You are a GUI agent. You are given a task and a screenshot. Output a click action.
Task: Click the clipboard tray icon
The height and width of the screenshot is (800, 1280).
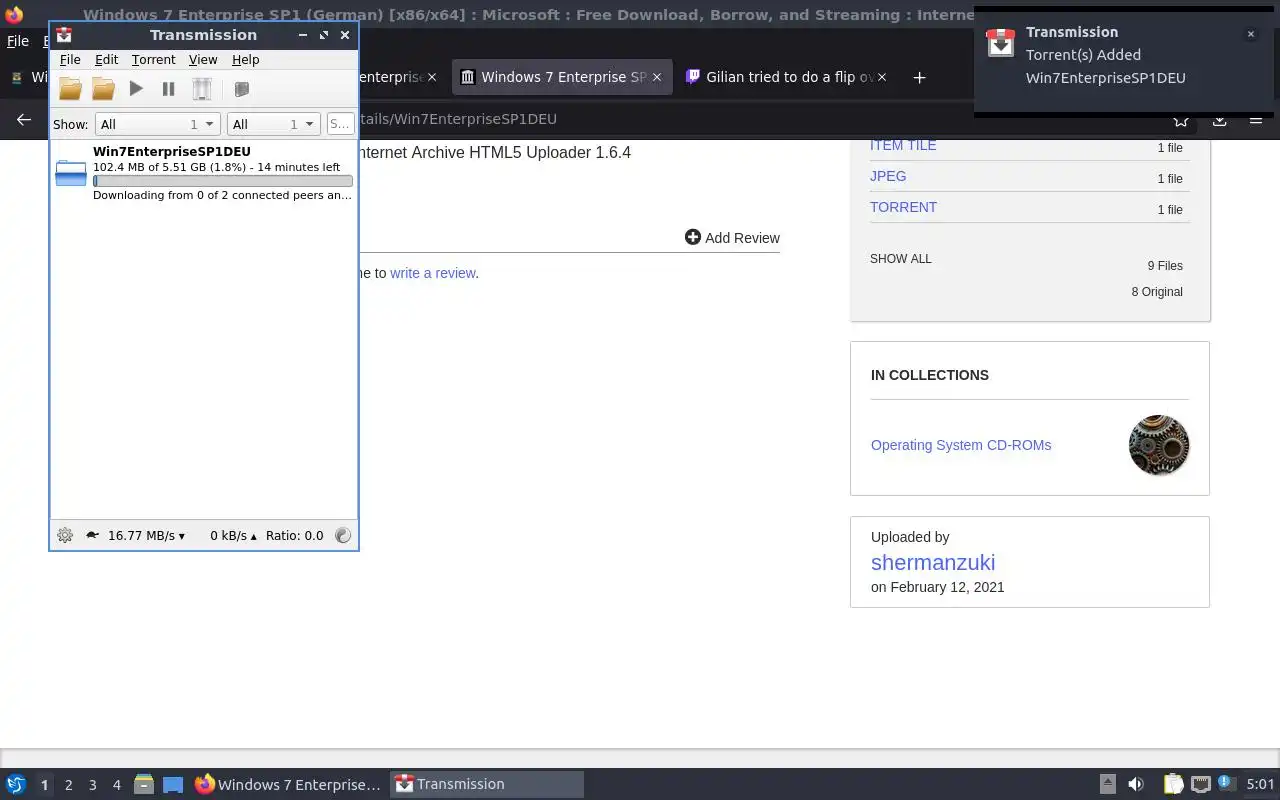pos(1173,784)
